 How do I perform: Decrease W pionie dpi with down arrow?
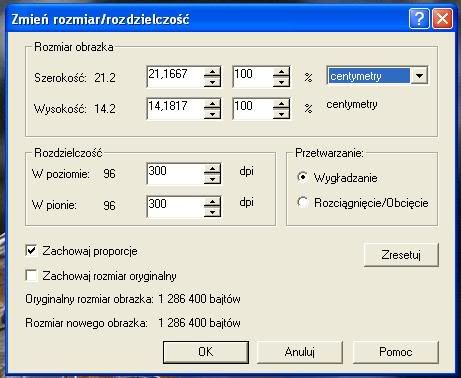pyautogui.click(x=212, y=212)
